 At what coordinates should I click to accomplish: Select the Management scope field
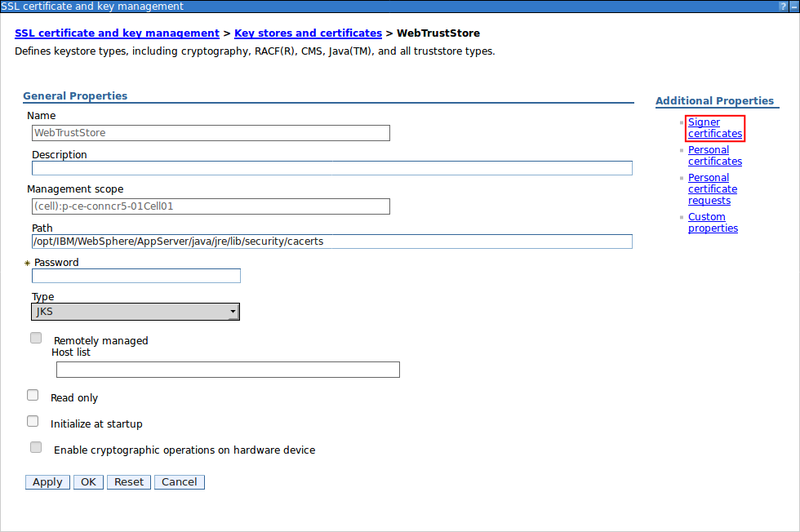(211, 207)
